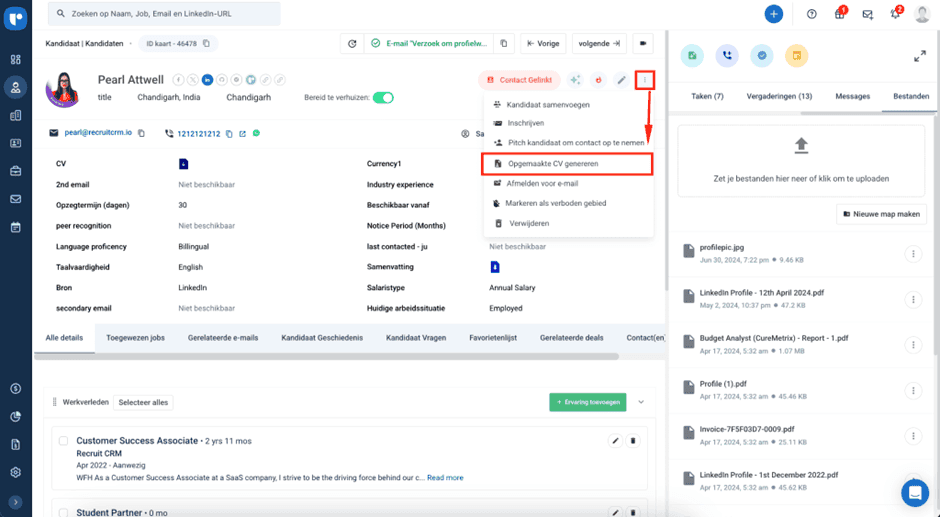
Task: Copy the candidate email address
Action: (x=141, y=133)
